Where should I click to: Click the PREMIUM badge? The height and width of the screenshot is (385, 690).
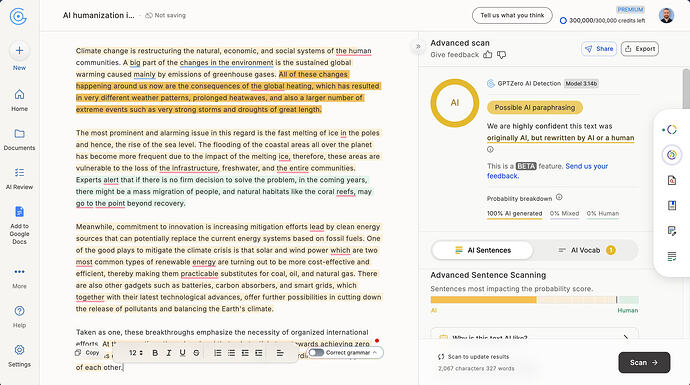(x=630, y=9)
